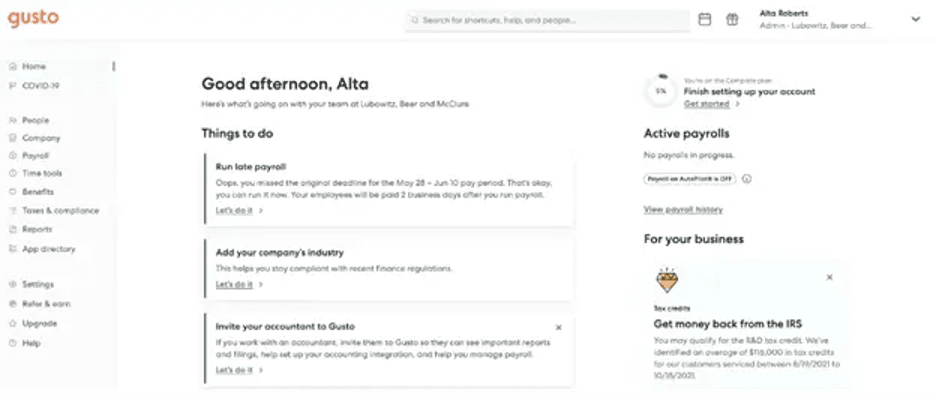
Task: Dismiss the Invite your accountant card
Action: 559,327
